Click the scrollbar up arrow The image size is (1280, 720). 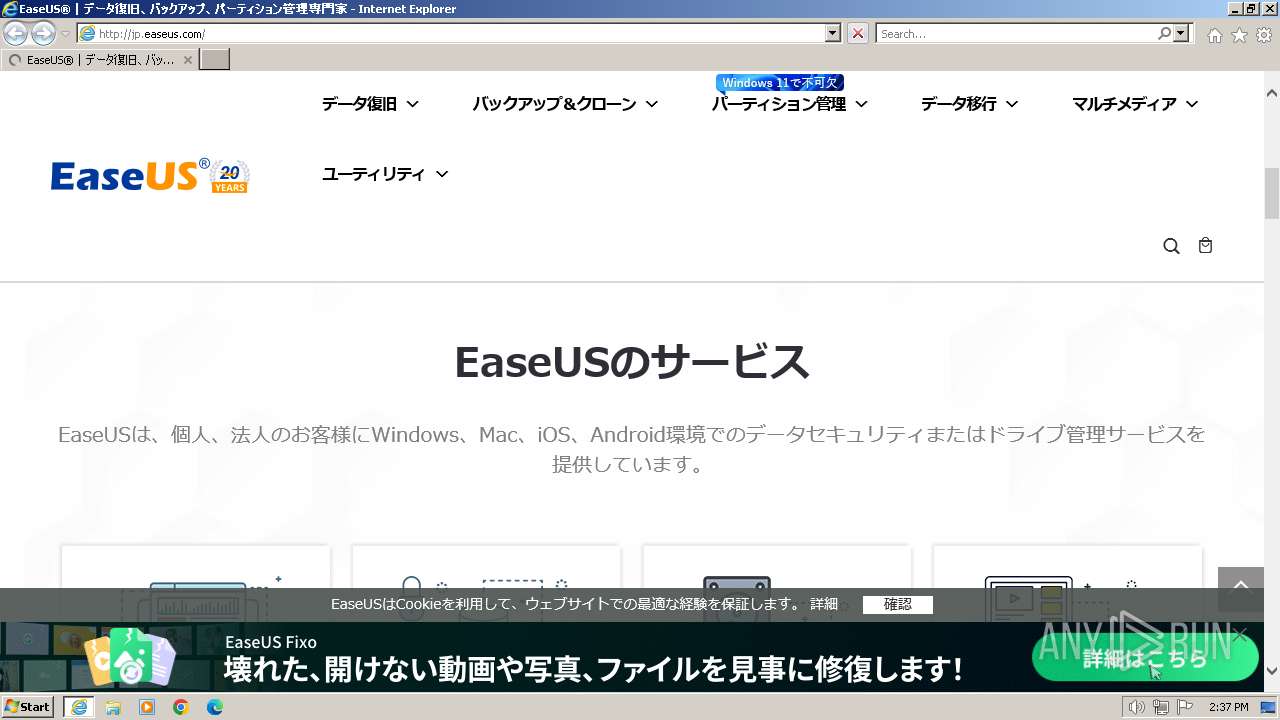(1272, 93)
